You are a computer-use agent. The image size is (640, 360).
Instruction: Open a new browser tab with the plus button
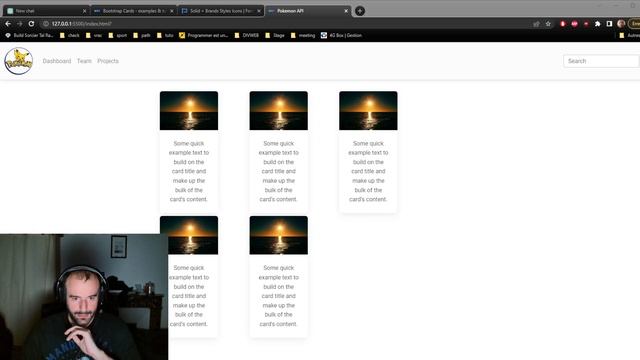(x=360, y=11)
